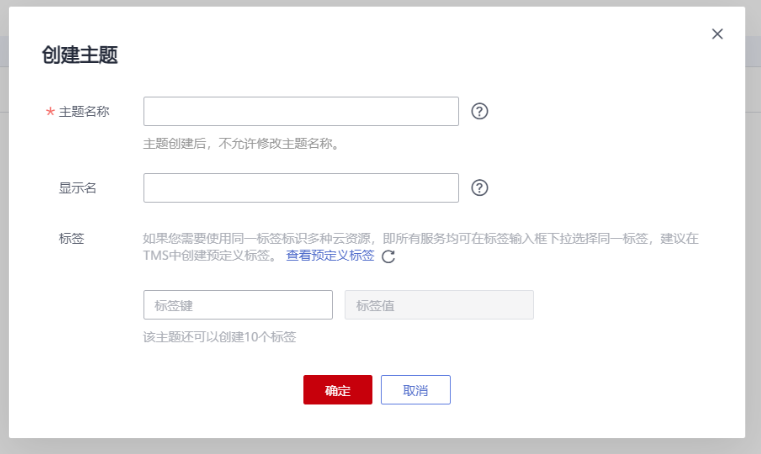Click the help icon beside 主题名称 field

[x=479, y=111]
